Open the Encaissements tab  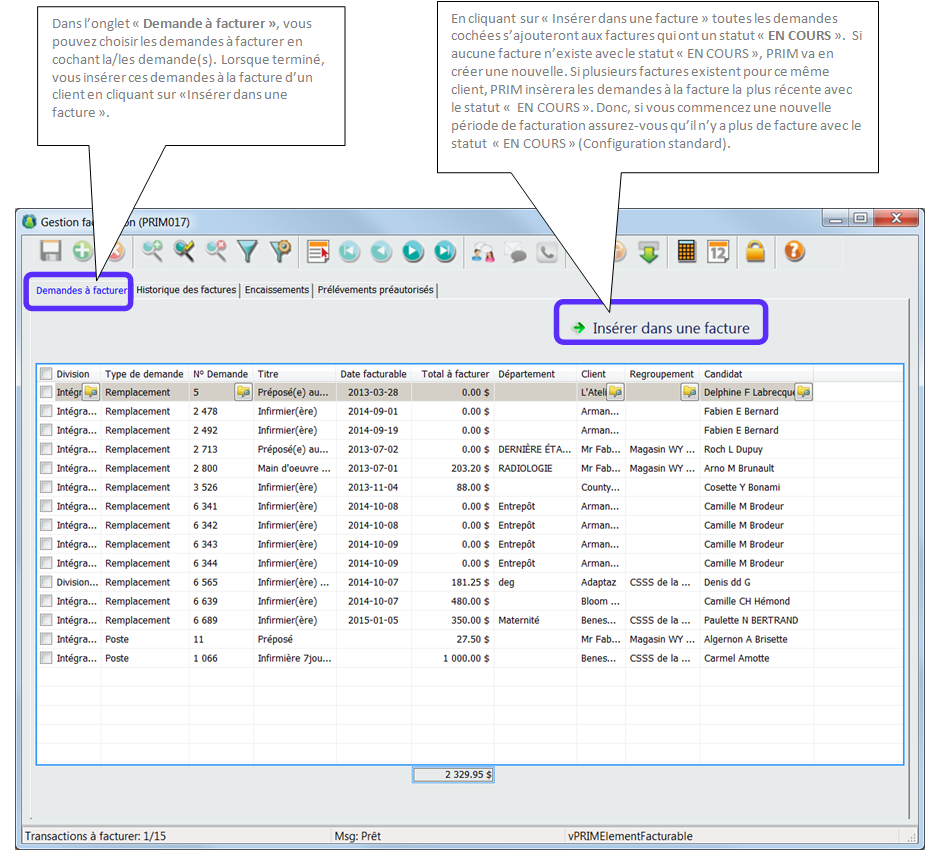pos(277,290)
